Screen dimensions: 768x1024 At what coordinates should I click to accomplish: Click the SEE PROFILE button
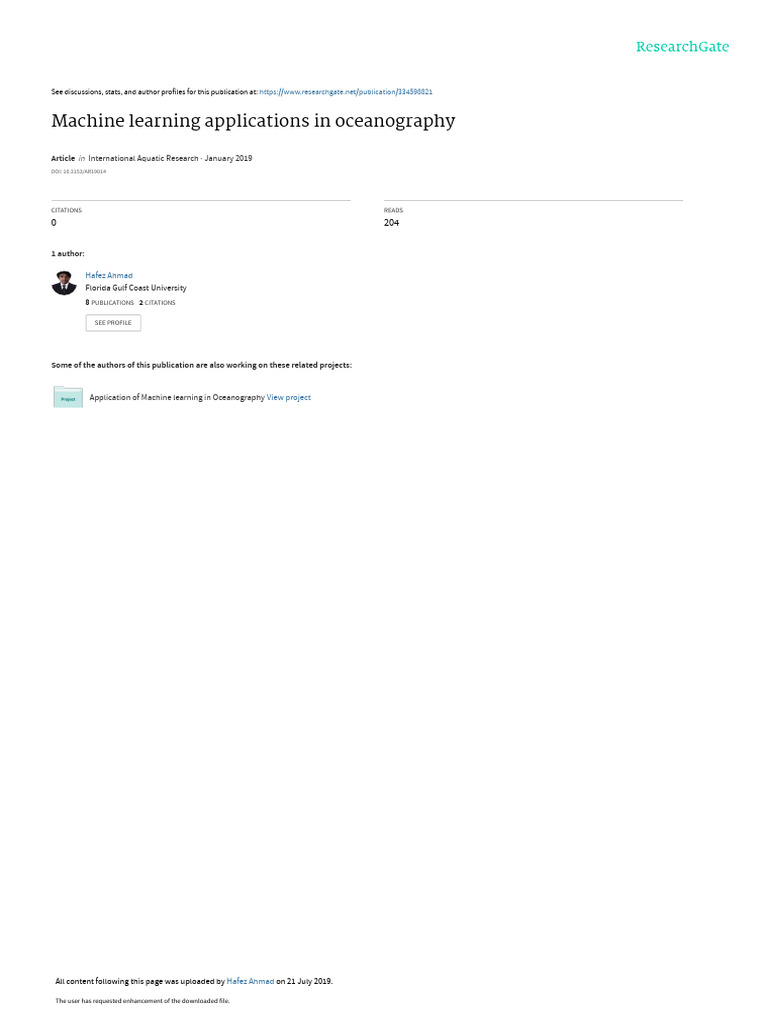click(x=113, y=323)
